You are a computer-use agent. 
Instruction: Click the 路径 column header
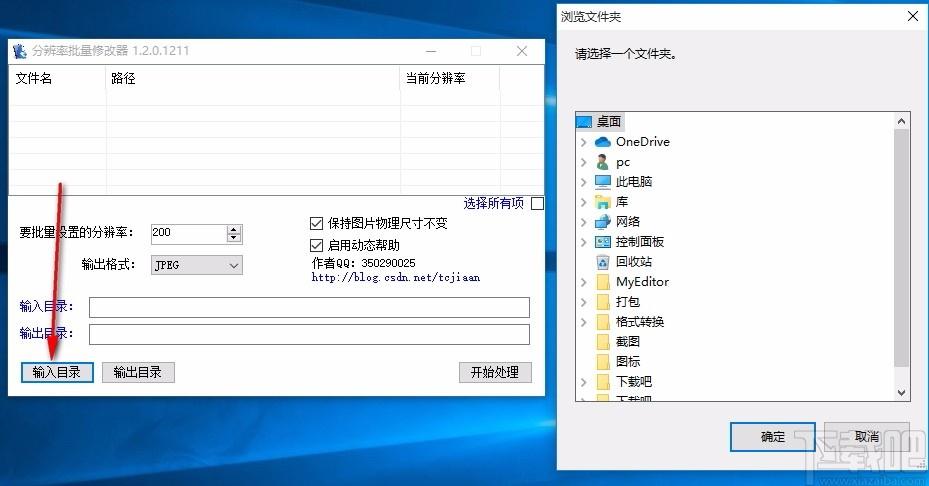pyautogui.click(x=253, y=78)
